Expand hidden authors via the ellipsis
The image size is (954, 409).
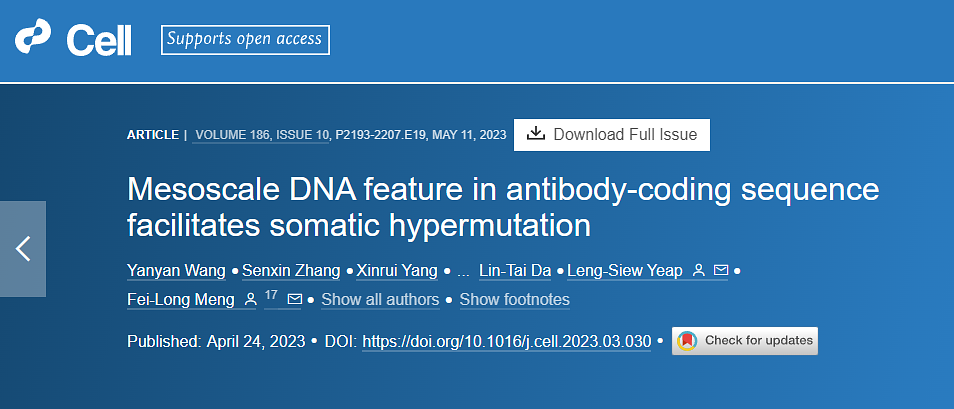[463, 271]
